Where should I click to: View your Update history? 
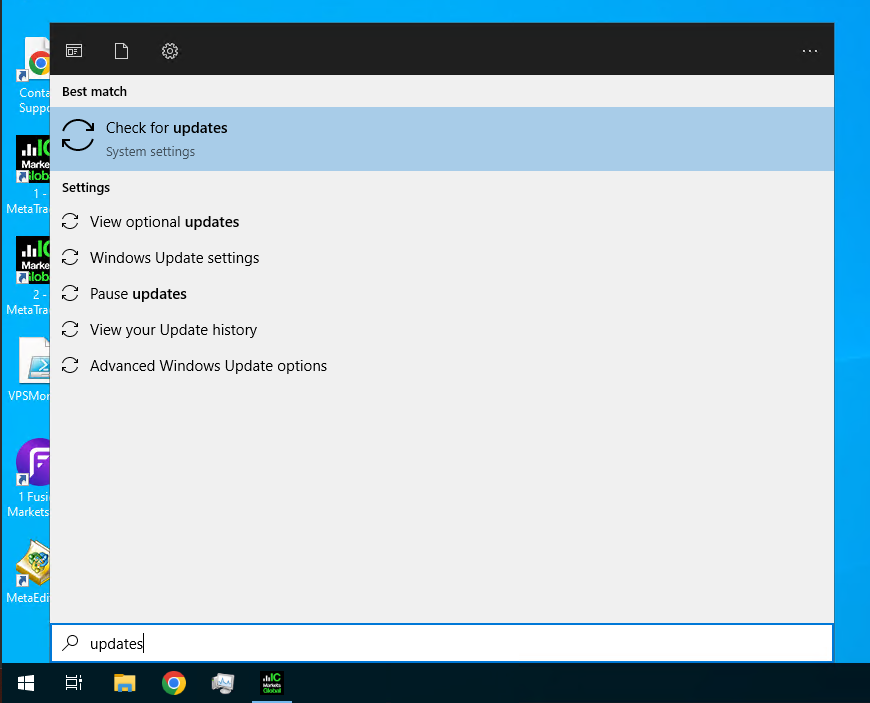pyautogui.click(x=173, y=329)
